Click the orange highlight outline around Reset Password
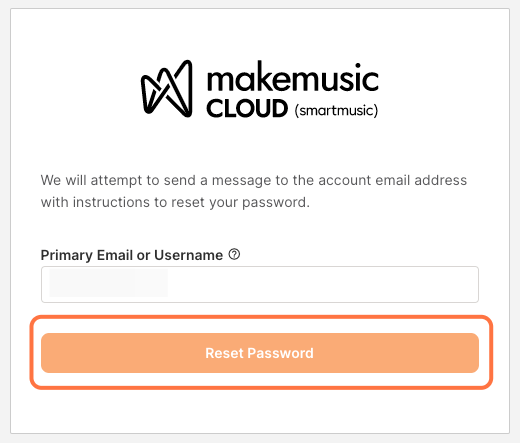Screen dimensions: 520x443 (x=261, y=317)
